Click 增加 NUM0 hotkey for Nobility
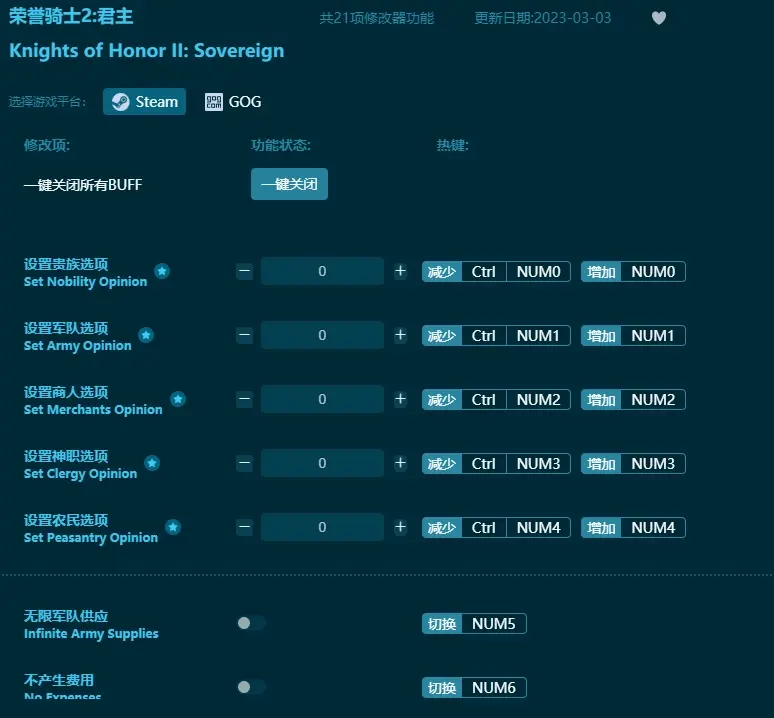Image resolution: width=774 pixels, height=718 pixels. (x=633, y=271)
